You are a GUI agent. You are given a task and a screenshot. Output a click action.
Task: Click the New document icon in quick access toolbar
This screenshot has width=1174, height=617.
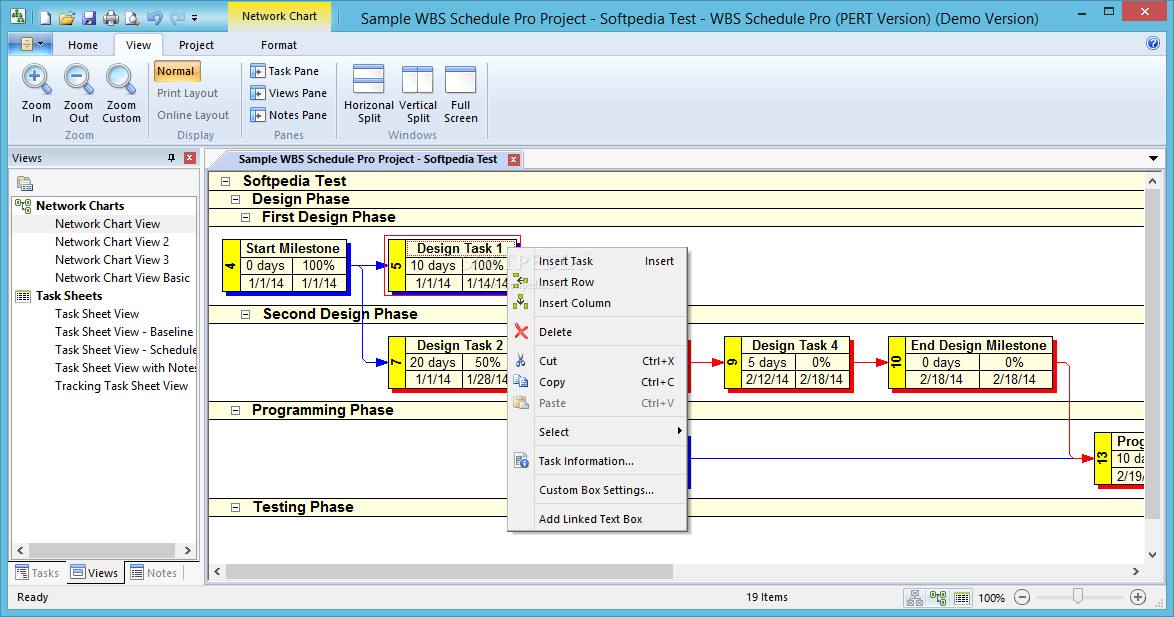coord(46,17)
